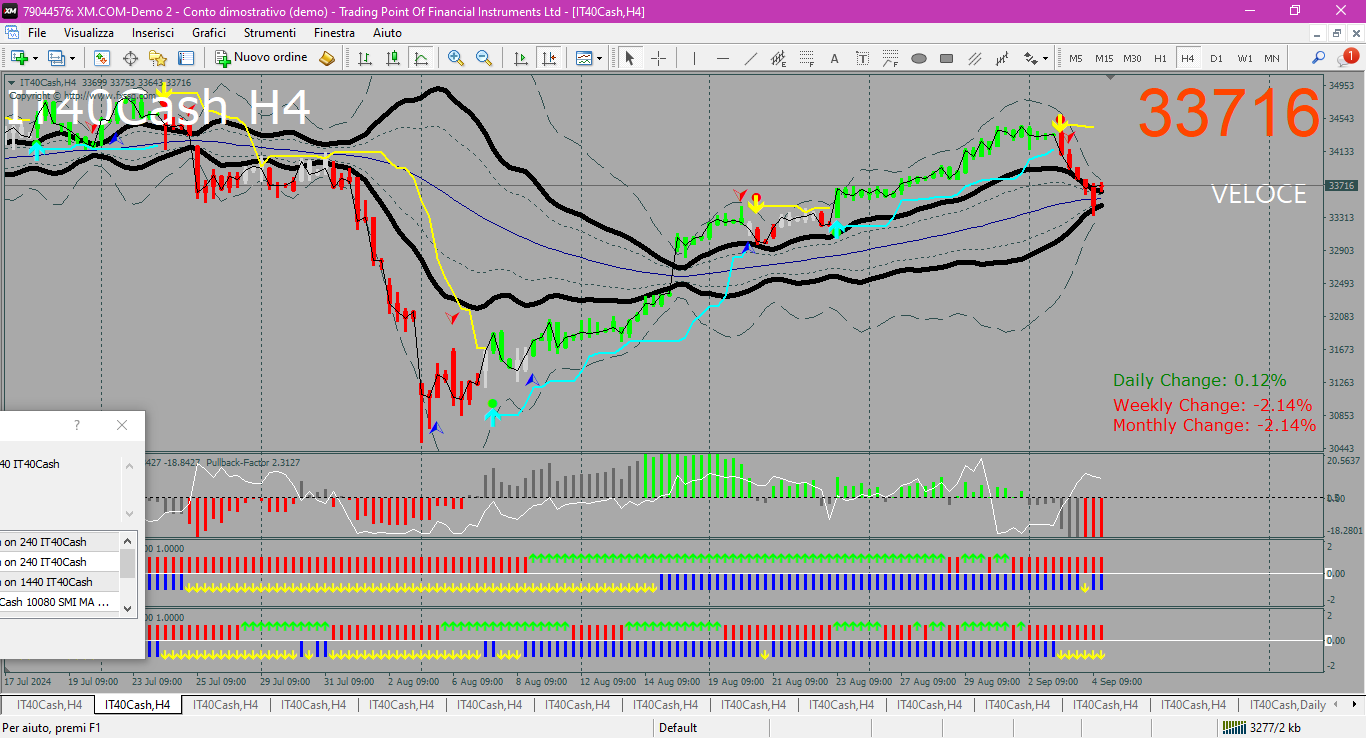Select the rectangle drawing tool
Screen dimensions: 1366x738
coord(947,58)
